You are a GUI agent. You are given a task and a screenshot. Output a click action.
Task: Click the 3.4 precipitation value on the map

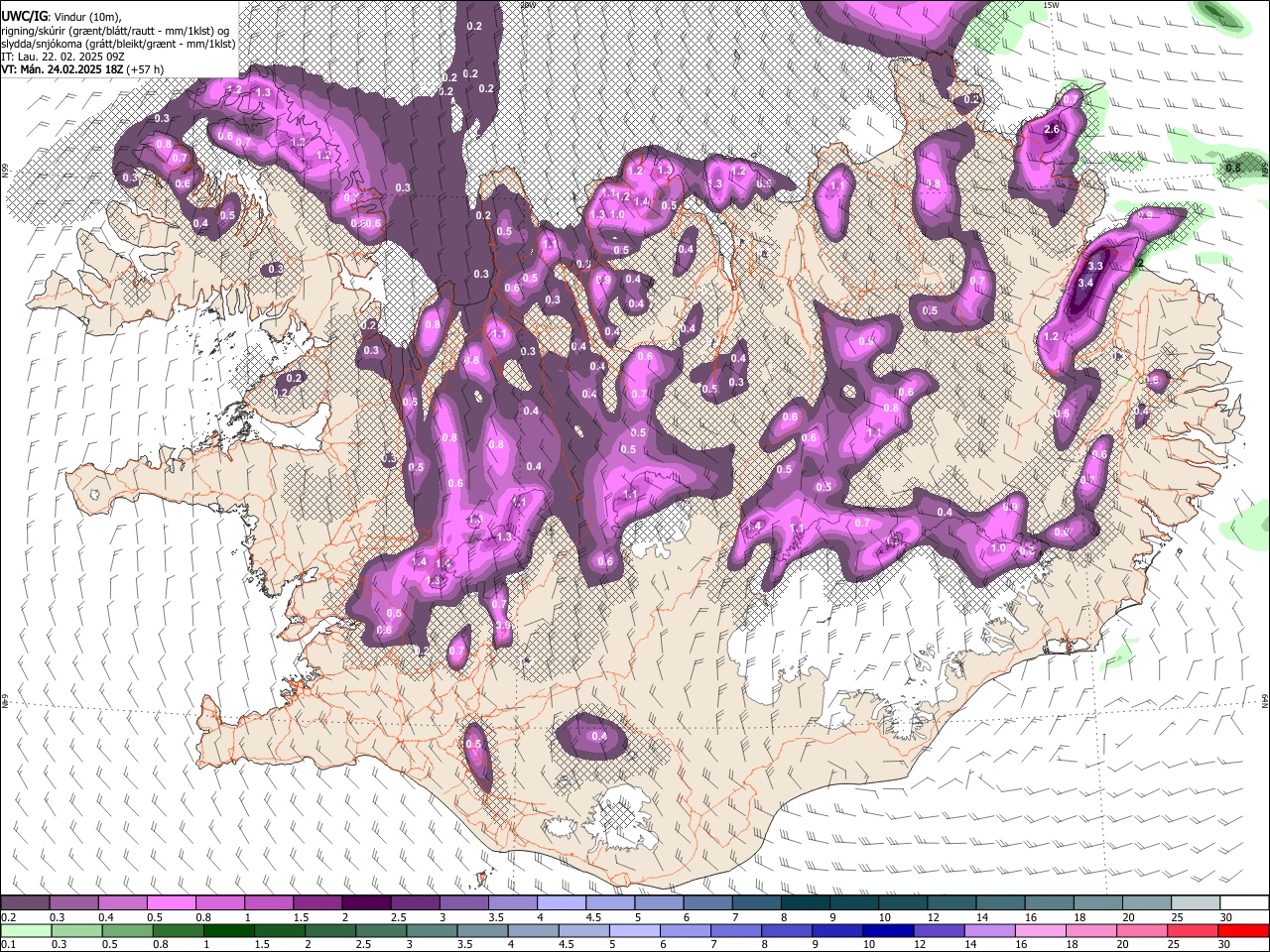(1085, 284)
